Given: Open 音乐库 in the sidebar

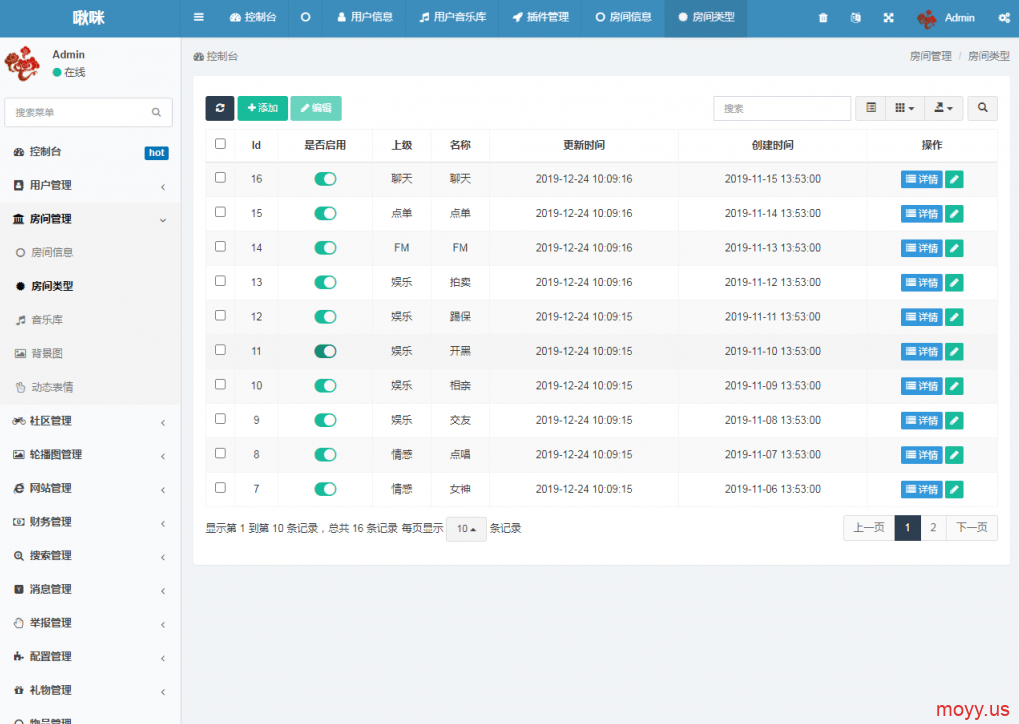Looking at the screenshot, I should click(x=90, y=320).
